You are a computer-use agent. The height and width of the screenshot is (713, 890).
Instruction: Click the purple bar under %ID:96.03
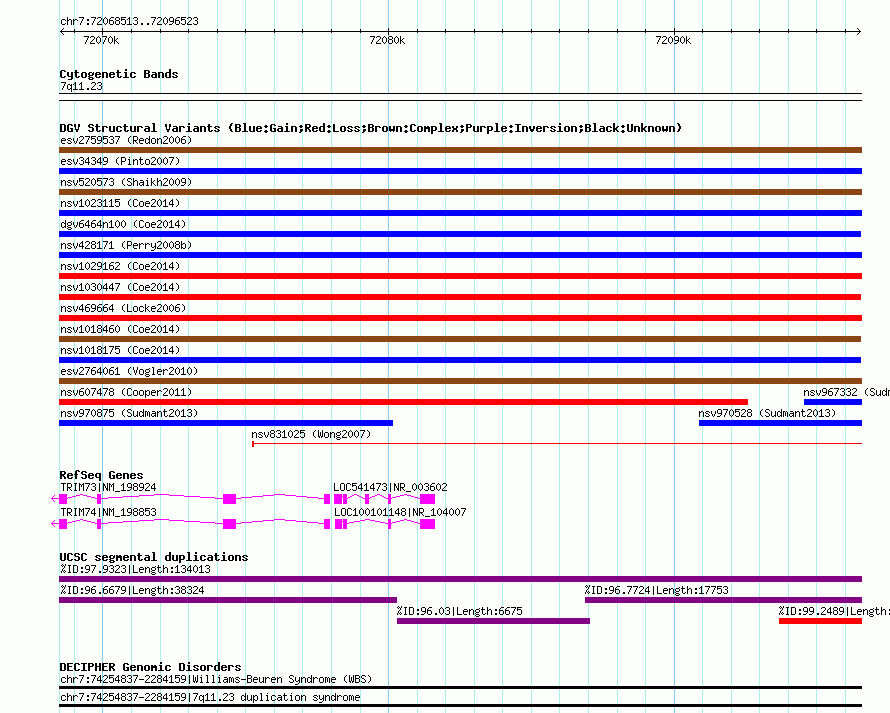[493, 621]
